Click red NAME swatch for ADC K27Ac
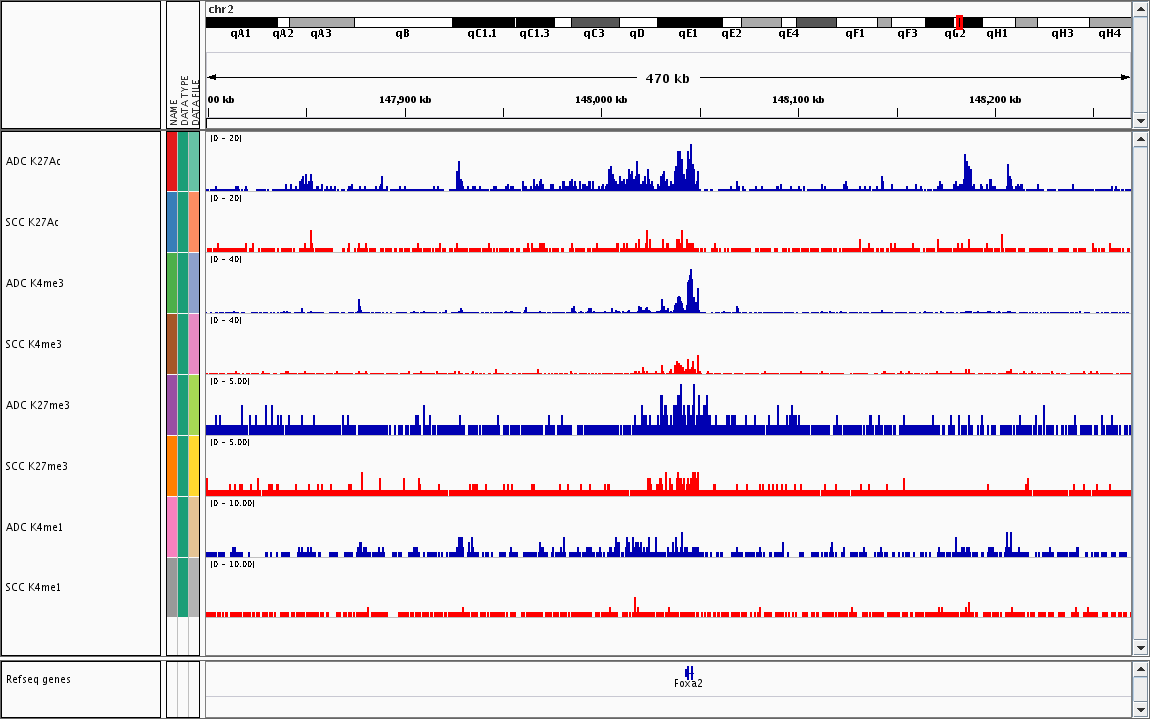 click(x=172, y=161)
